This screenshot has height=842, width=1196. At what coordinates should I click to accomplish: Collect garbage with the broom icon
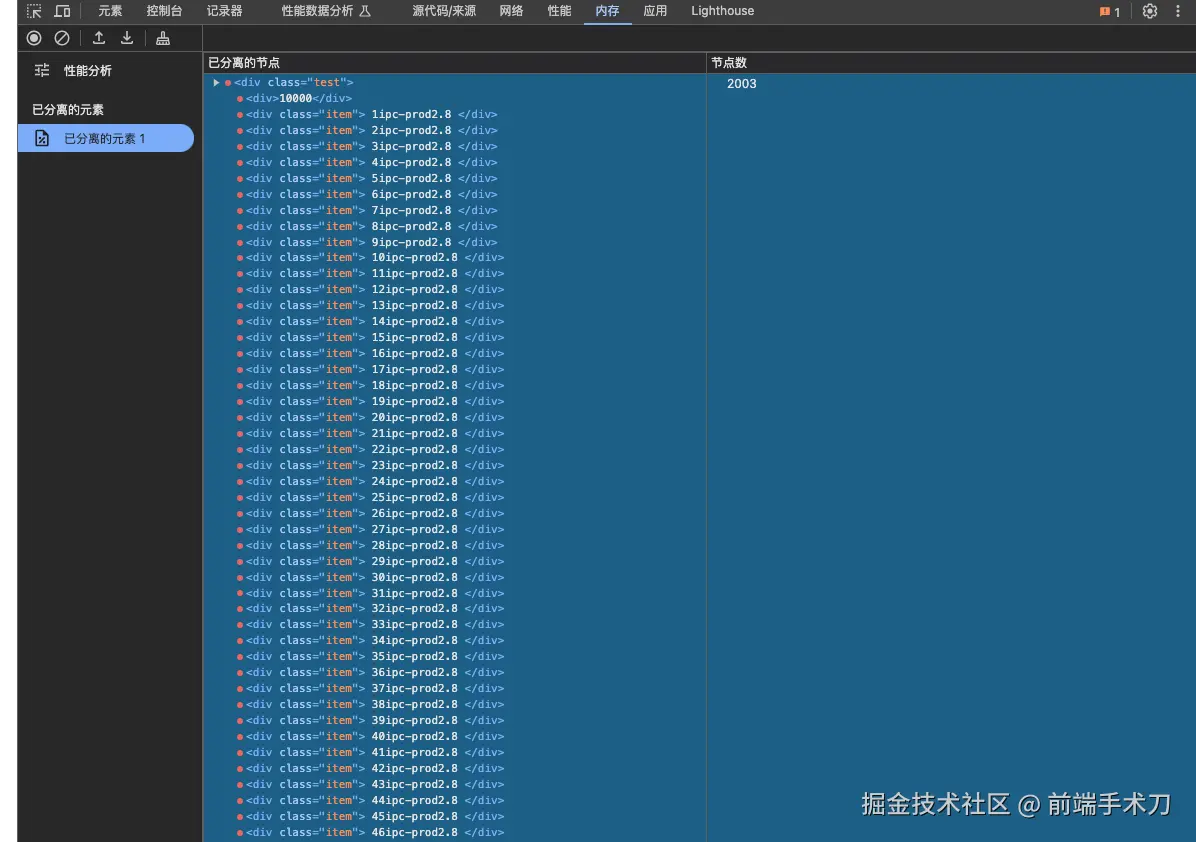tap(162, 38)
